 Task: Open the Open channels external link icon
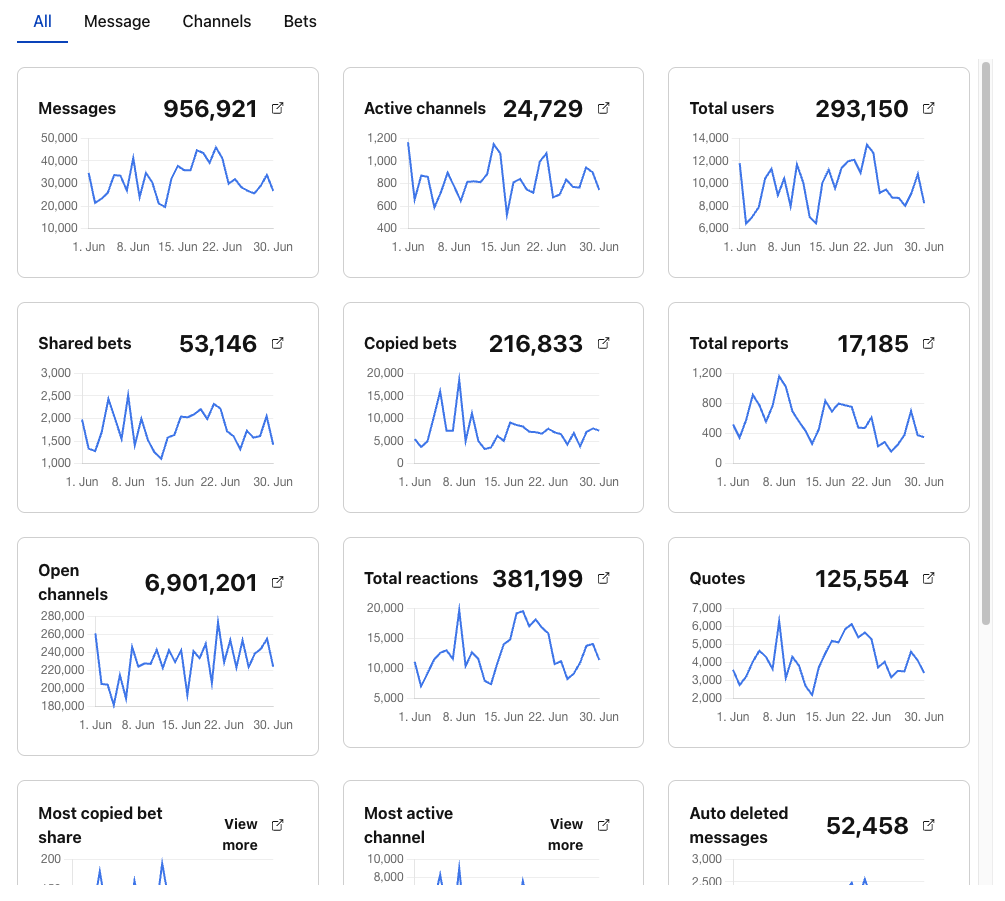pyautogui.click(x=278, y=582)
